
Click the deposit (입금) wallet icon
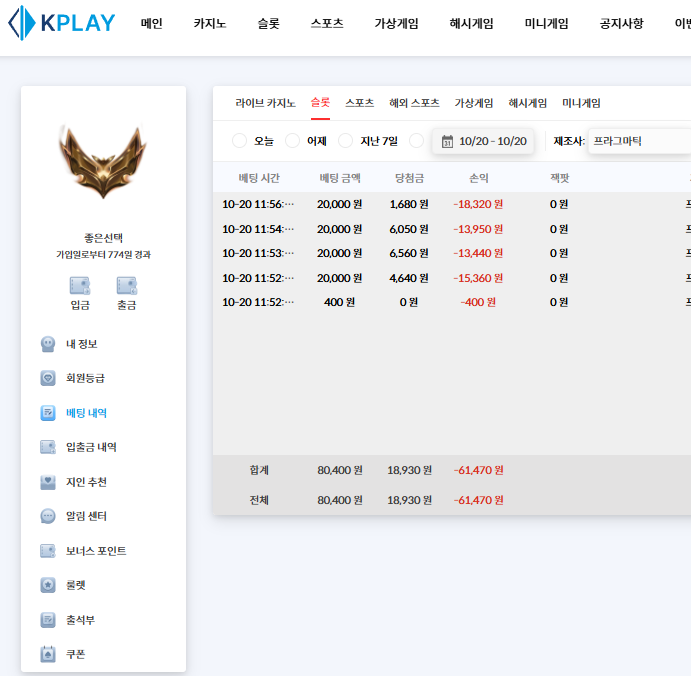(x=80, y=286)
